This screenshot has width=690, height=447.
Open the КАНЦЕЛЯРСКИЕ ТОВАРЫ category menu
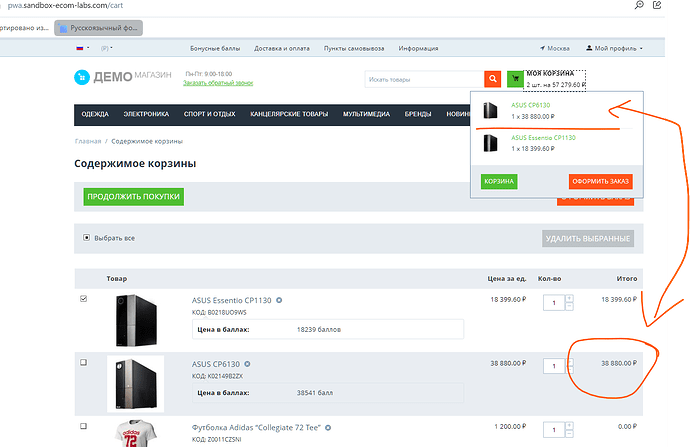291,115
